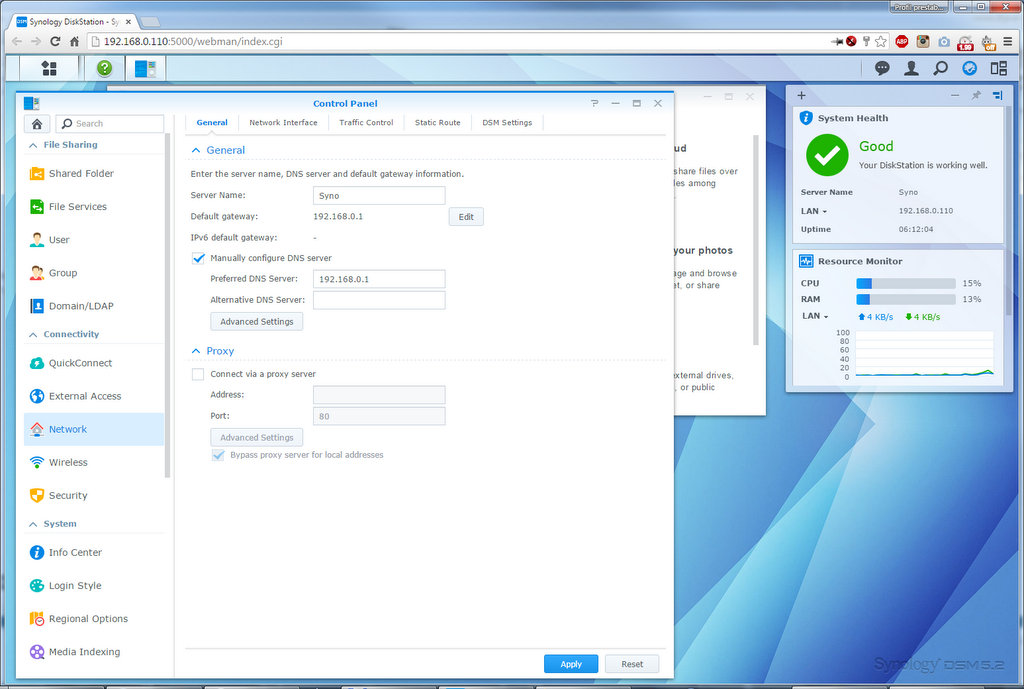Viewport: 1024px width, 689px height.
Task: Reload the browser page
Action: tap(56, 41)
